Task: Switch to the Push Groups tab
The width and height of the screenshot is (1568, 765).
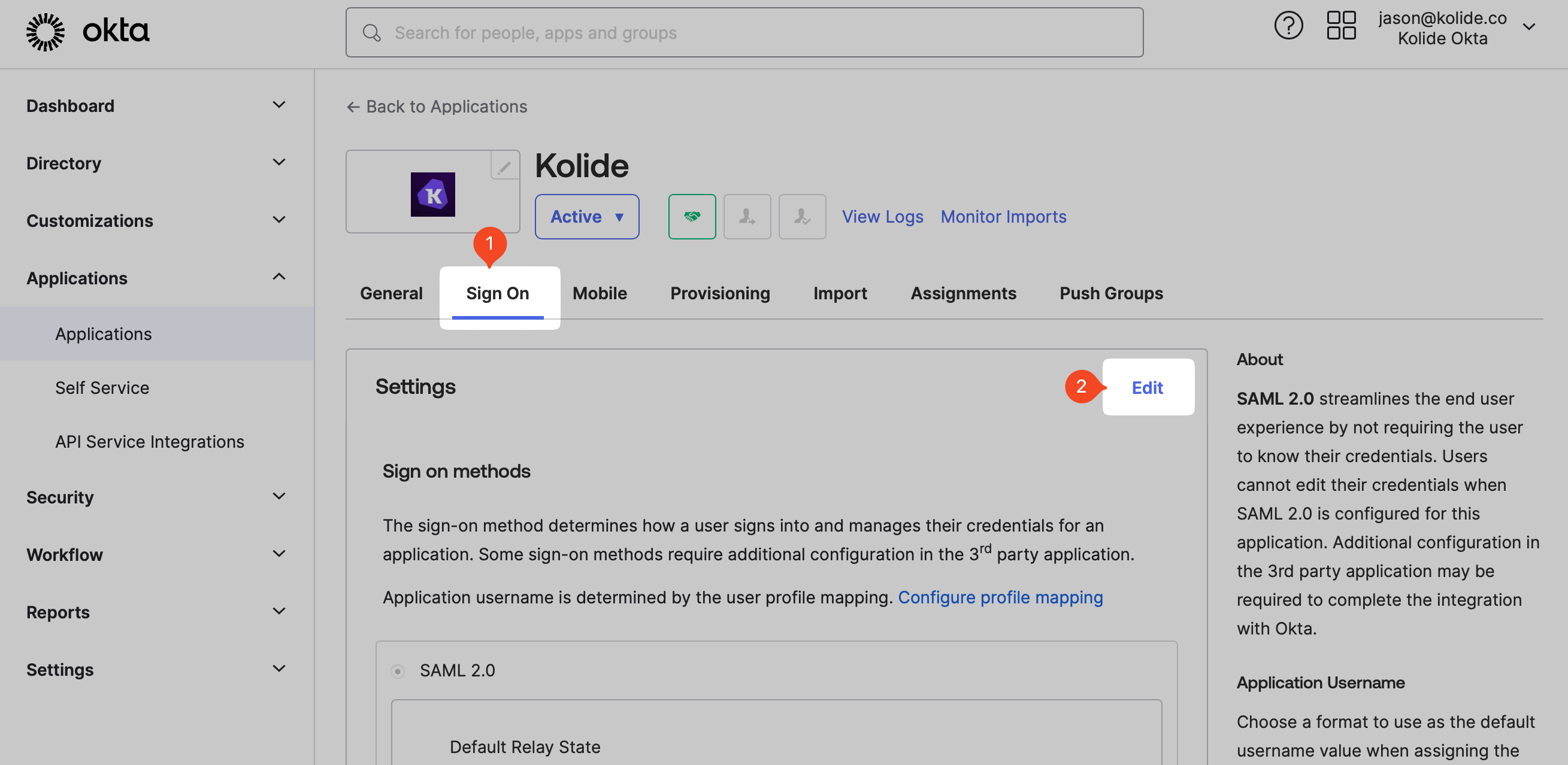Action: [1111, 293]
